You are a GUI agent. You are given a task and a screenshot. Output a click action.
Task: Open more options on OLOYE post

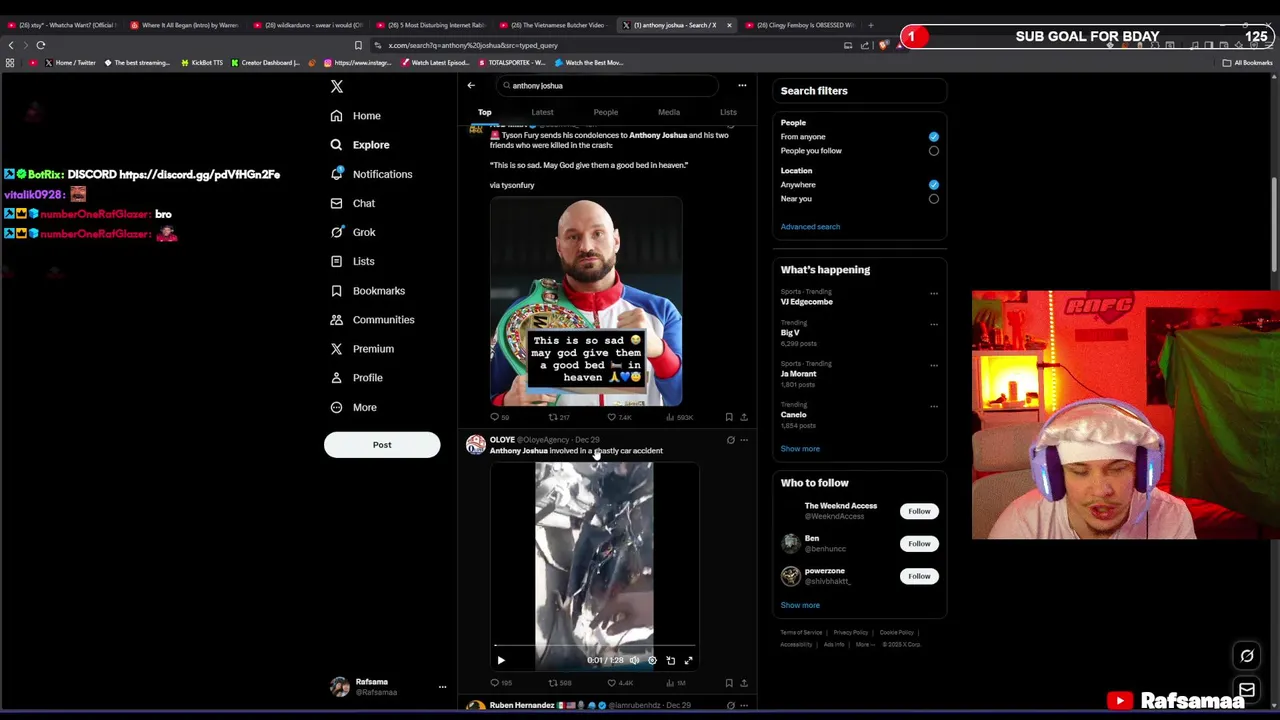pos(744,440)
